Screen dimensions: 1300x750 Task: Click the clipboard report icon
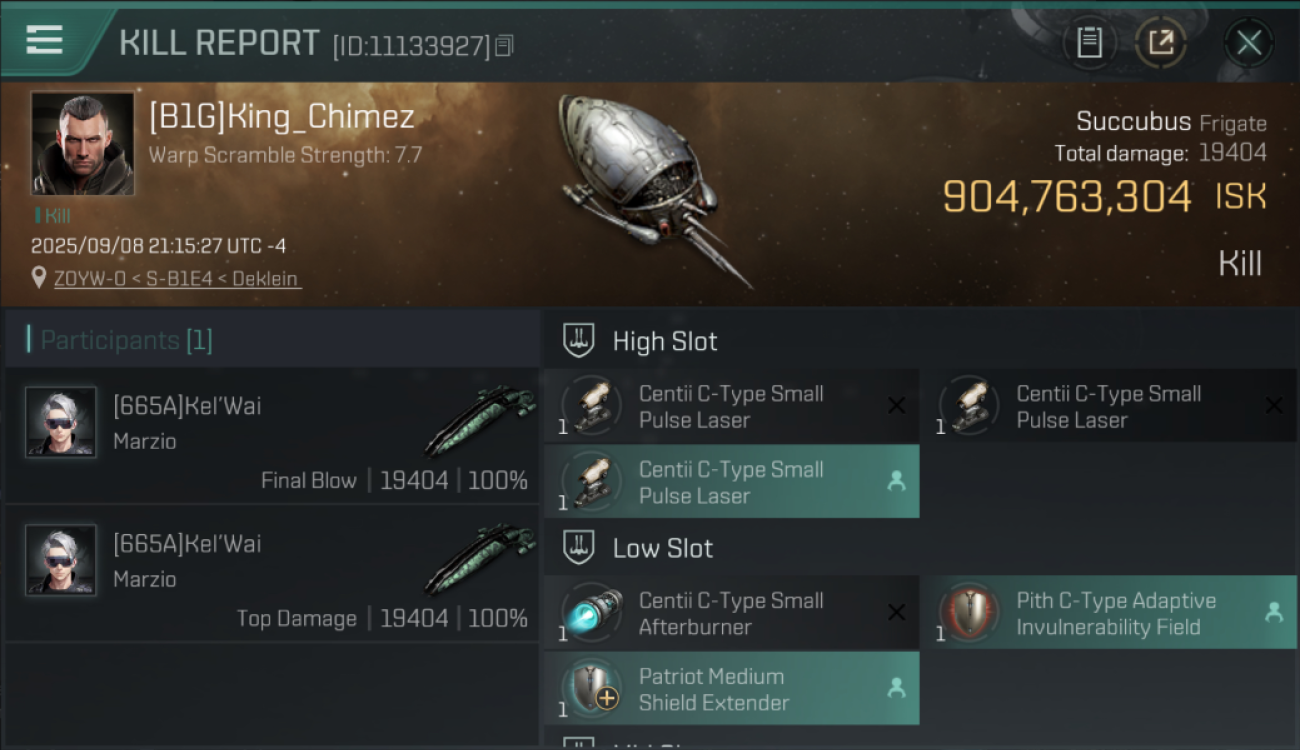point(1089,43)
